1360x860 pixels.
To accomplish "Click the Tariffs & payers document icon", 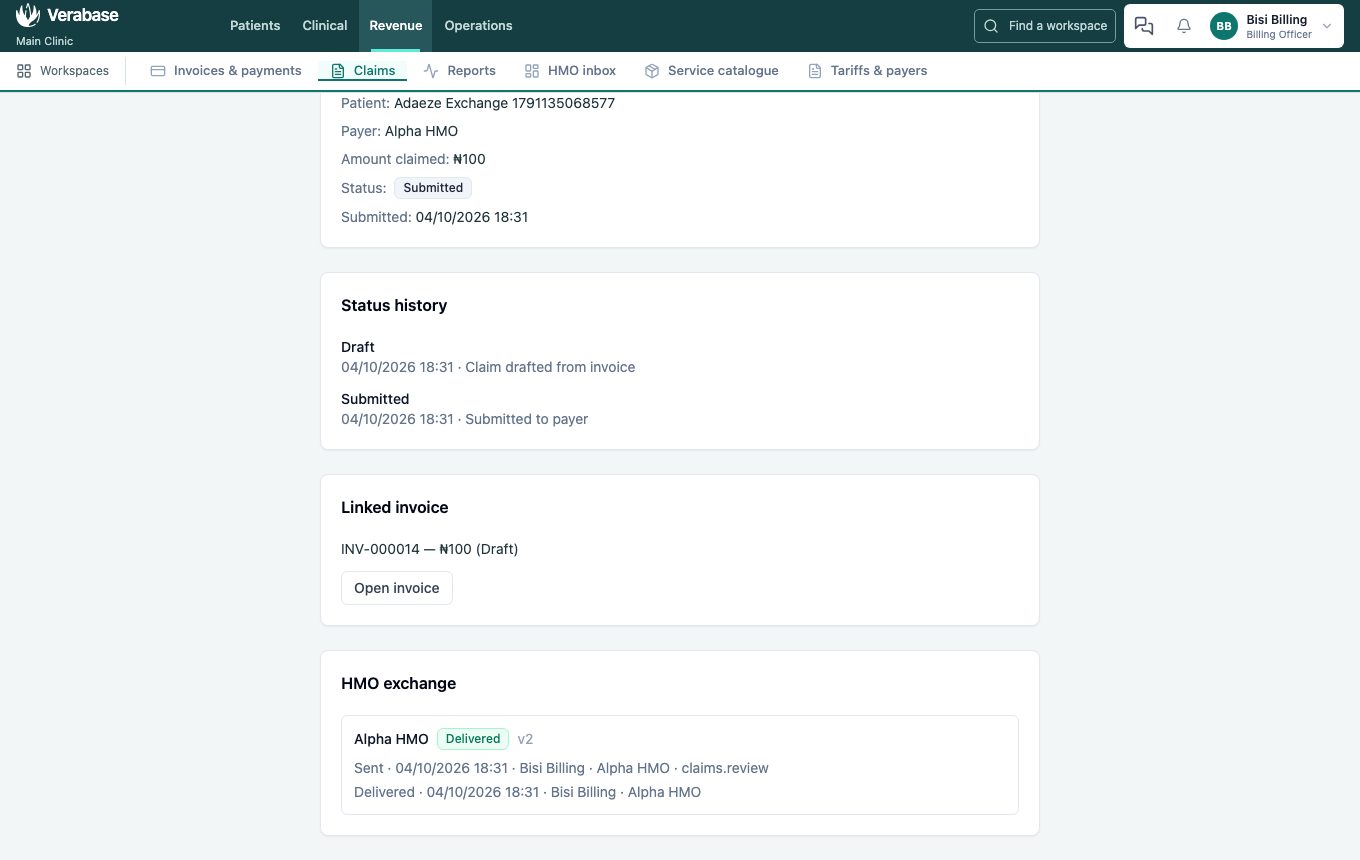I will pos(815,71).
